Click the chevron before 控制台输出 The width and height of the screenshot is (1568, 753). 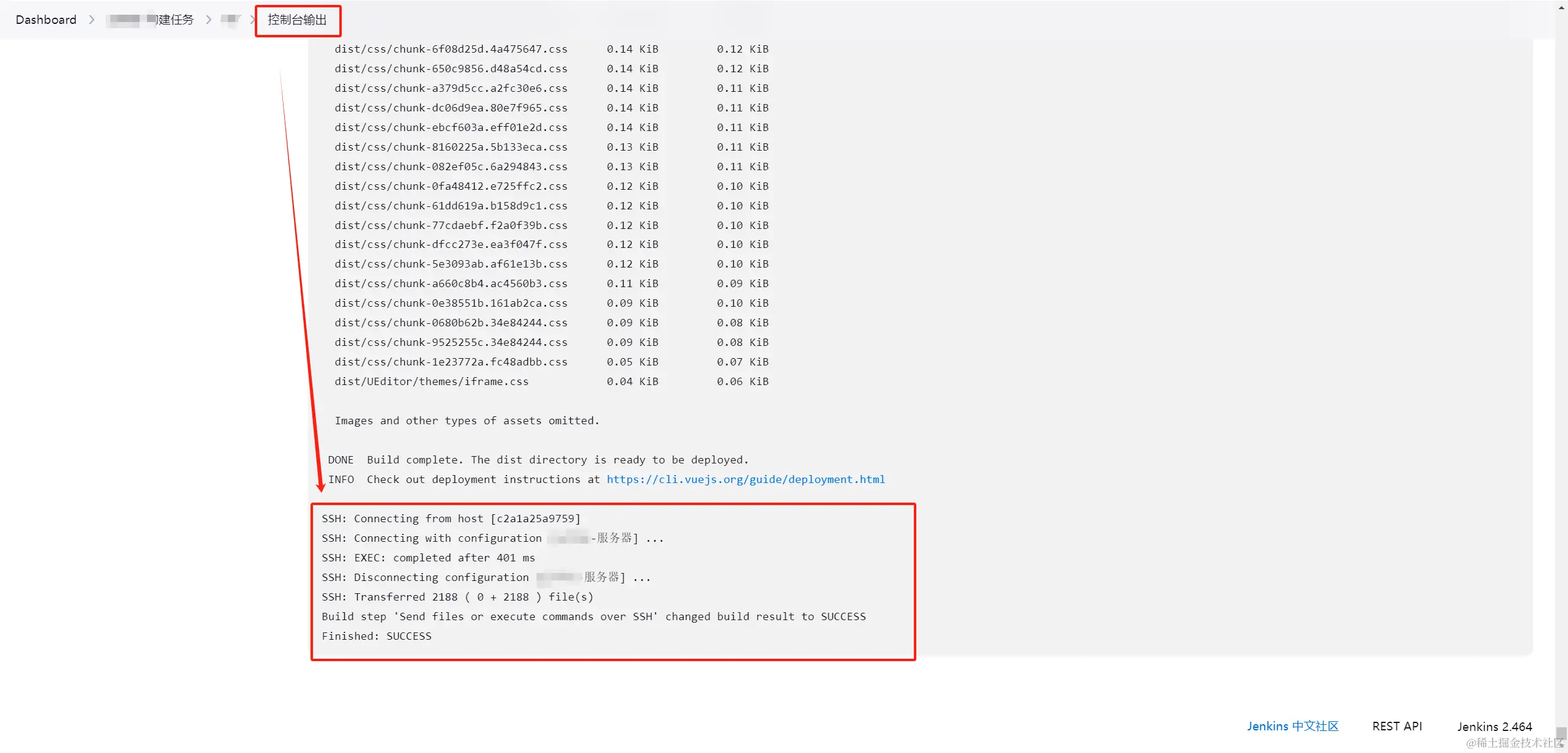pos(252,20)
